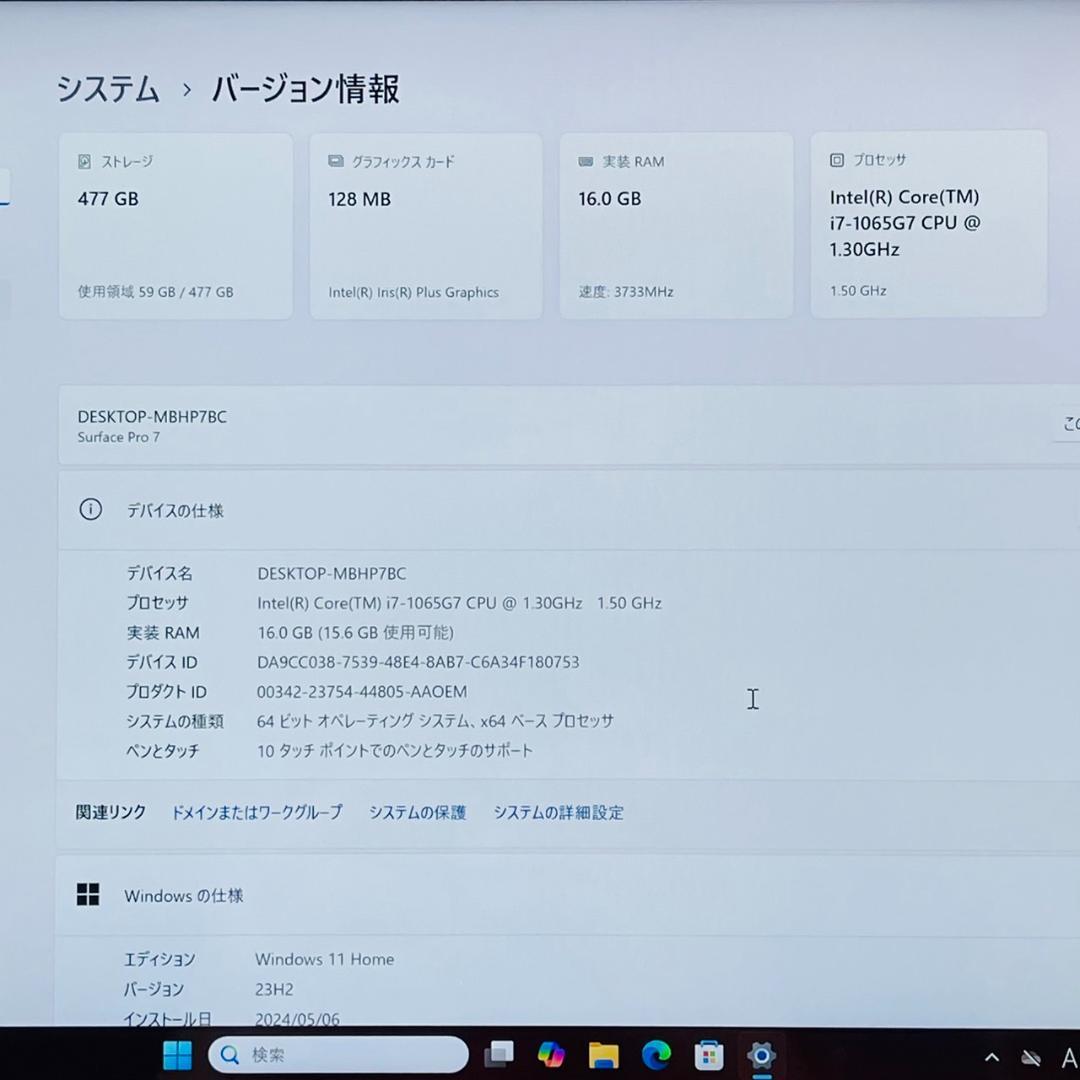The height and width of the screenshot is (1080, 1080).
Task: Open the Windows Start menu
Action: (177, 1054)
